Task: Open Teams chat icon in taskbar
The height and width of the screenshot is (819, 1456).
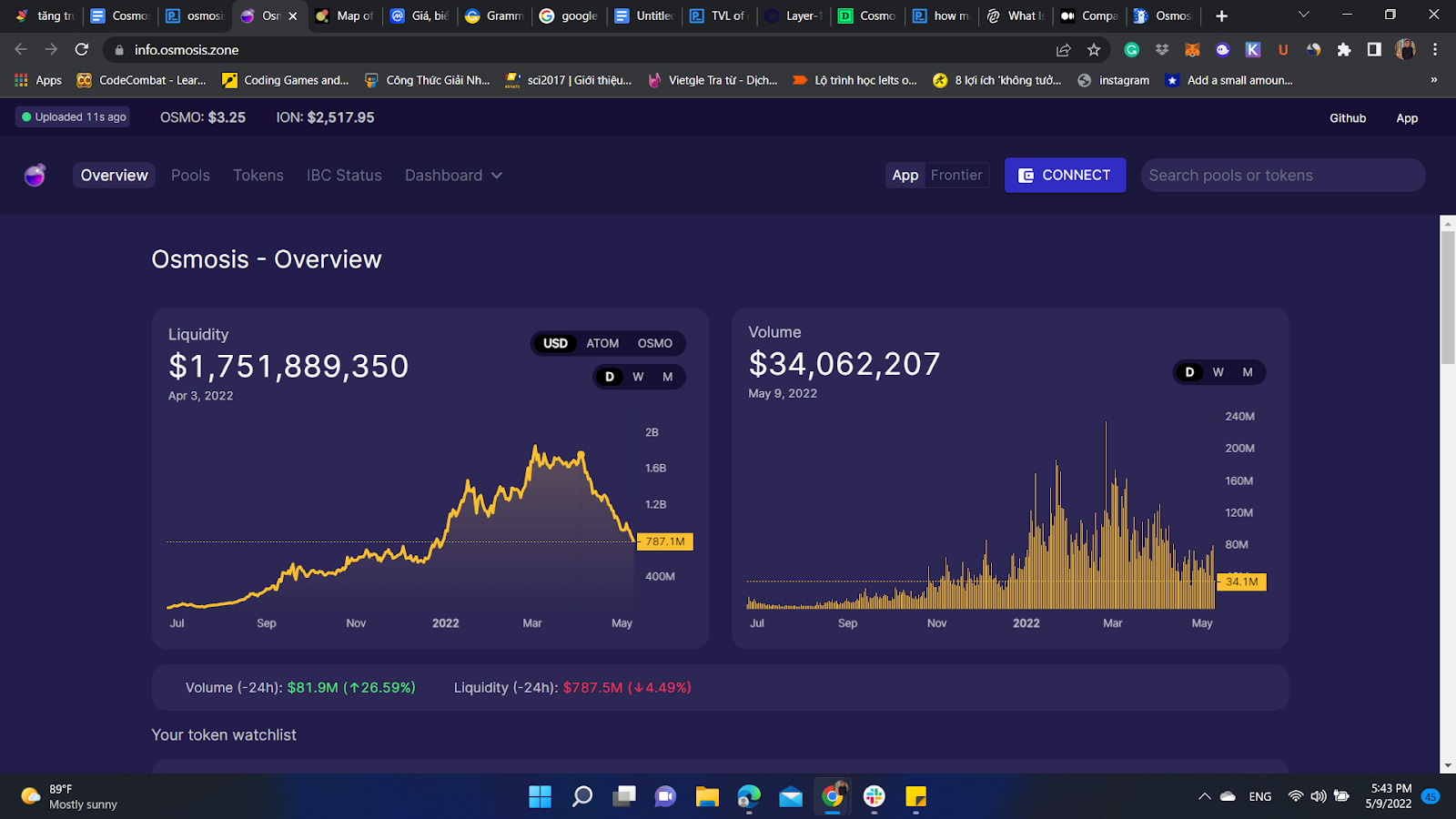Action: tap(665, 796)
